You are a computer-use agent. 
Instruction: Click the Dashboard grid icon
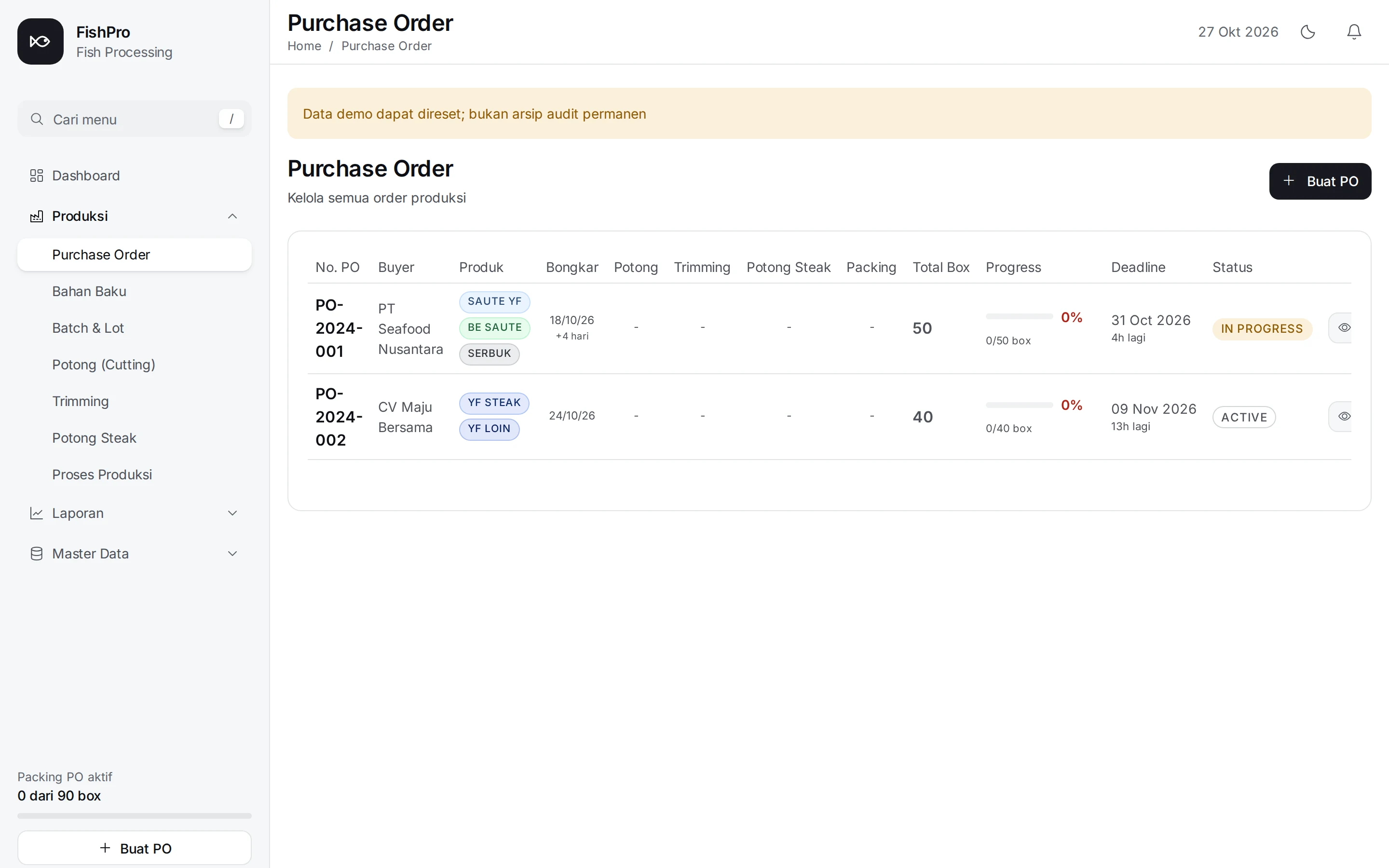(37, 175)
